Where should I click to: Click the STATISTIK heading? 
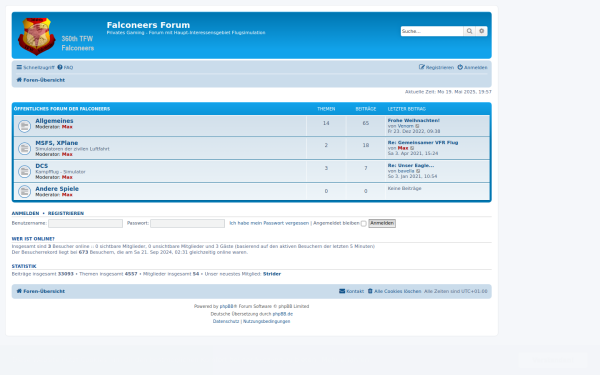(24, 266)
